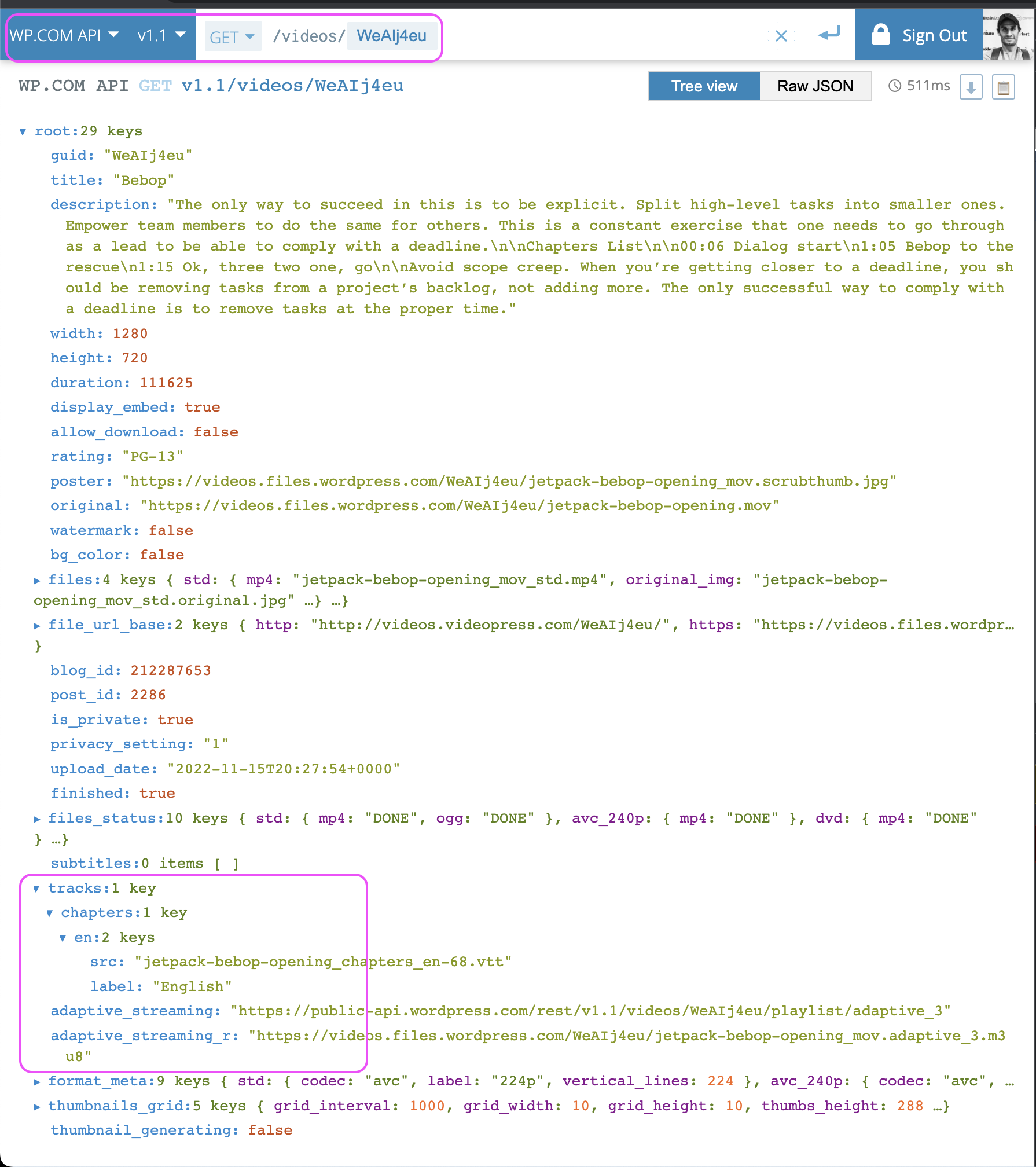Click the clock icon beside 511ms
The height and width of the screenshot is (1167, 1036).
pos(895,86)
